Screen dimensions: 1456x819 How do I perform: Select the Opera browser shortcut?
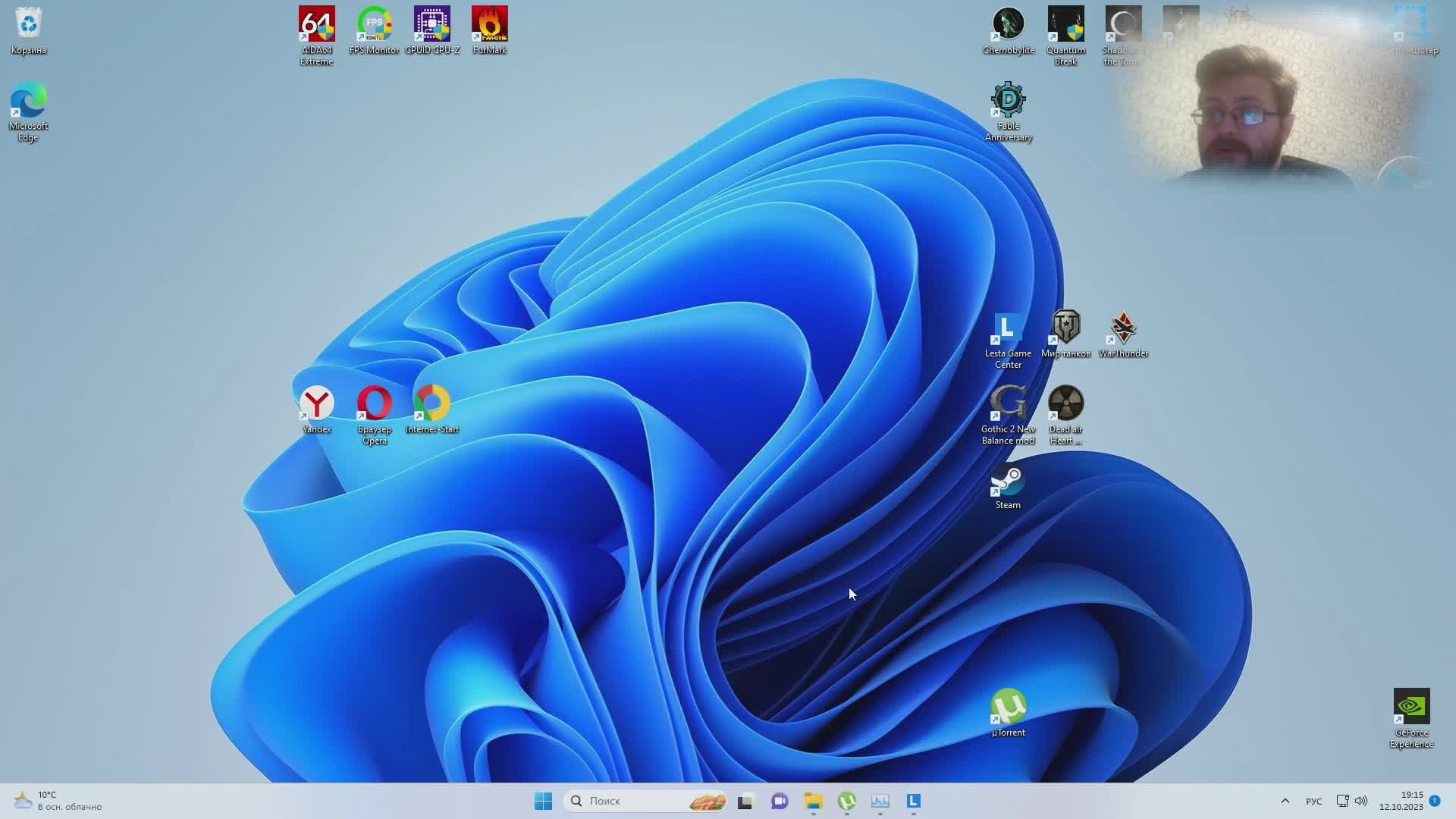pos(374,403)
